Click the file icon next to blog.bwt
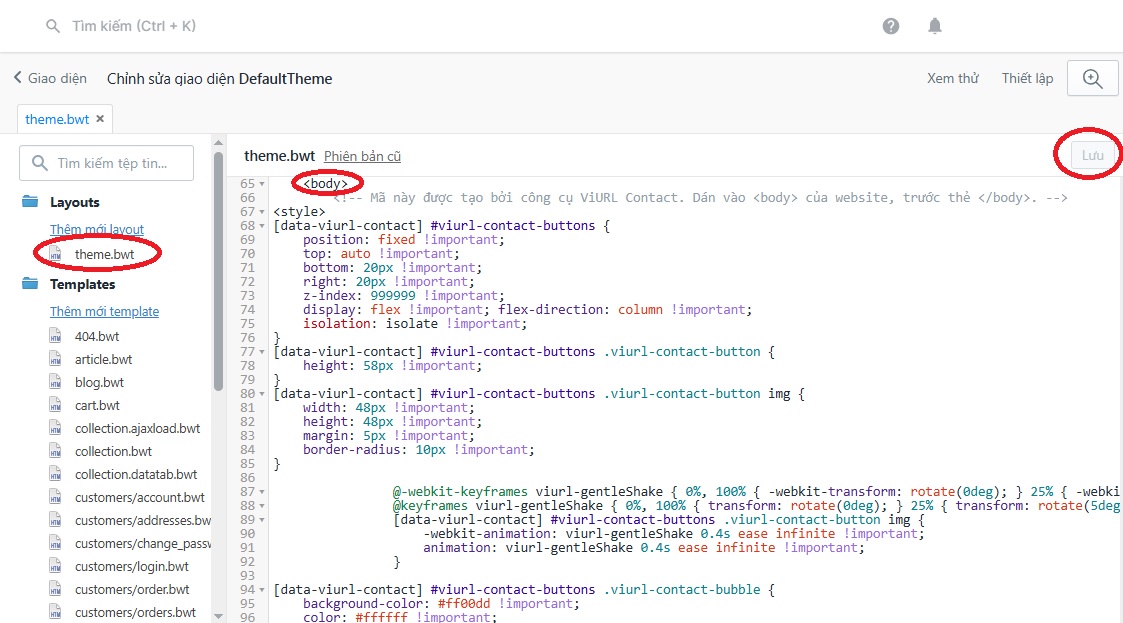The width and height of the screenshot is (1123, 623). [55, 382]
